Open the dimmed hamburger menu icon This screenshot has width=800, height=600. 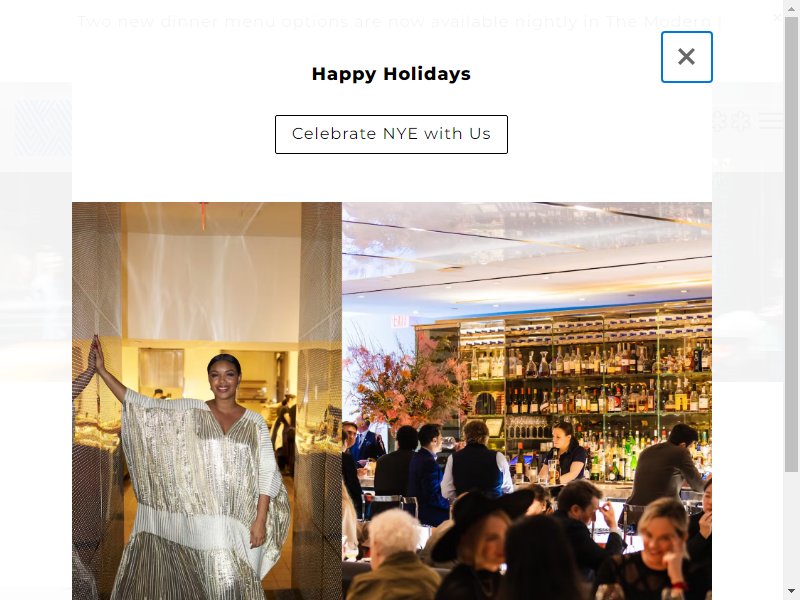click(x=771, y=121)
